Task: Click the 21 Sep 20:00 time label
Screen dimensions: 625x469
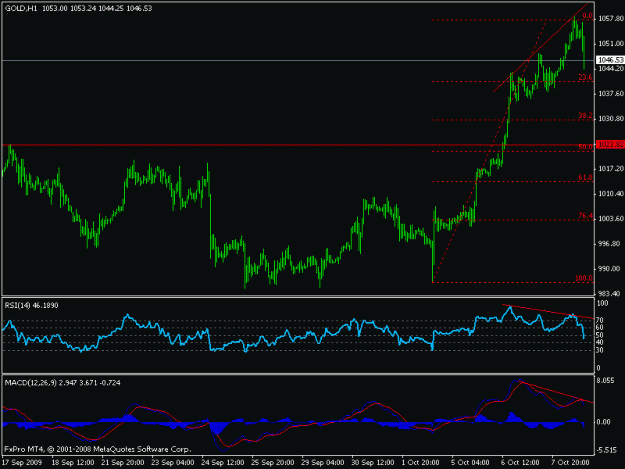Action: [123, 463]
